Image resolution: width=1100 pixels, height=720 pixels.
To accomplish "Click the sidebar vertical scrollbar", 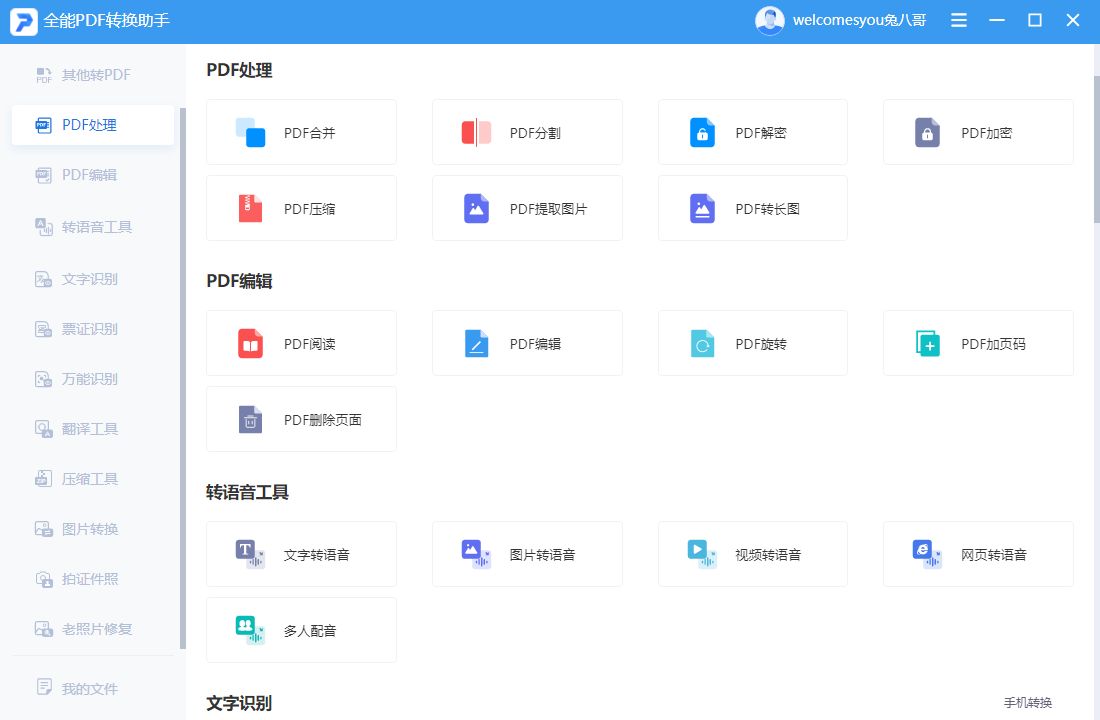I will click(x=183, y=379).
